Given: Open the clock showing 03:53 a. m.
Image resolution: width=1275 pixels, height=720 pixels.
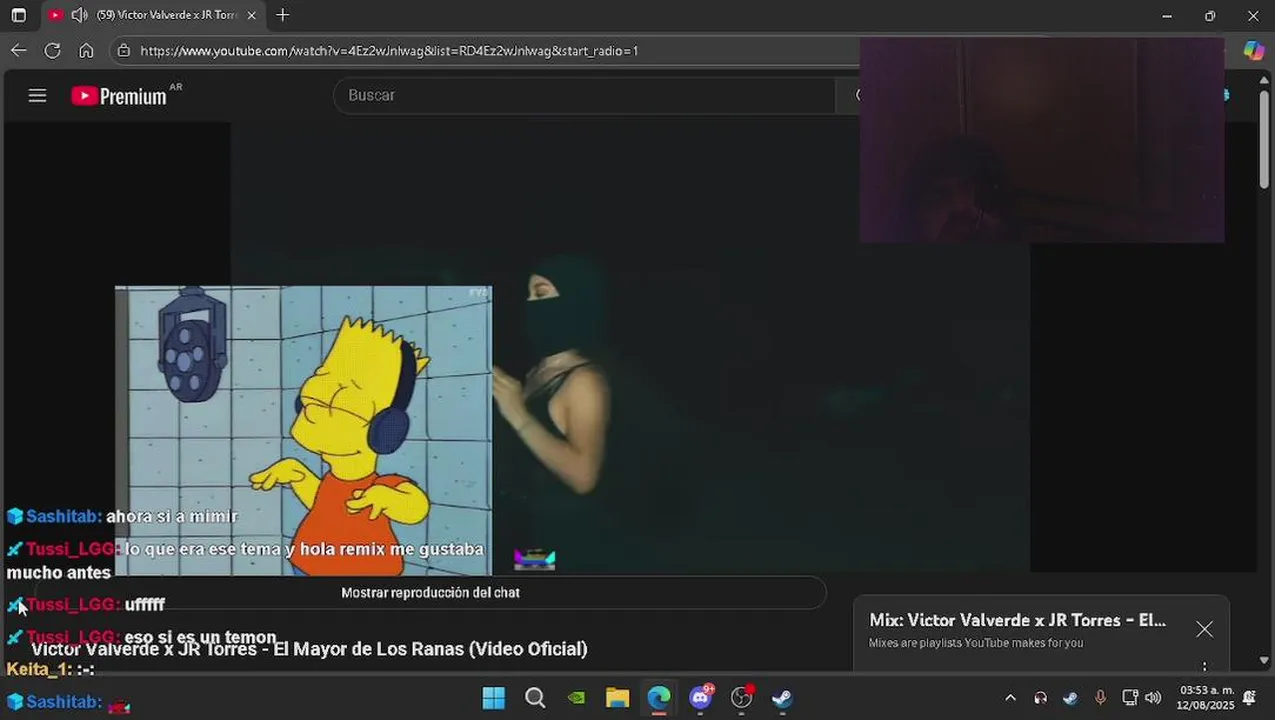Looking at the screenshot, I should pos(1207,698).
